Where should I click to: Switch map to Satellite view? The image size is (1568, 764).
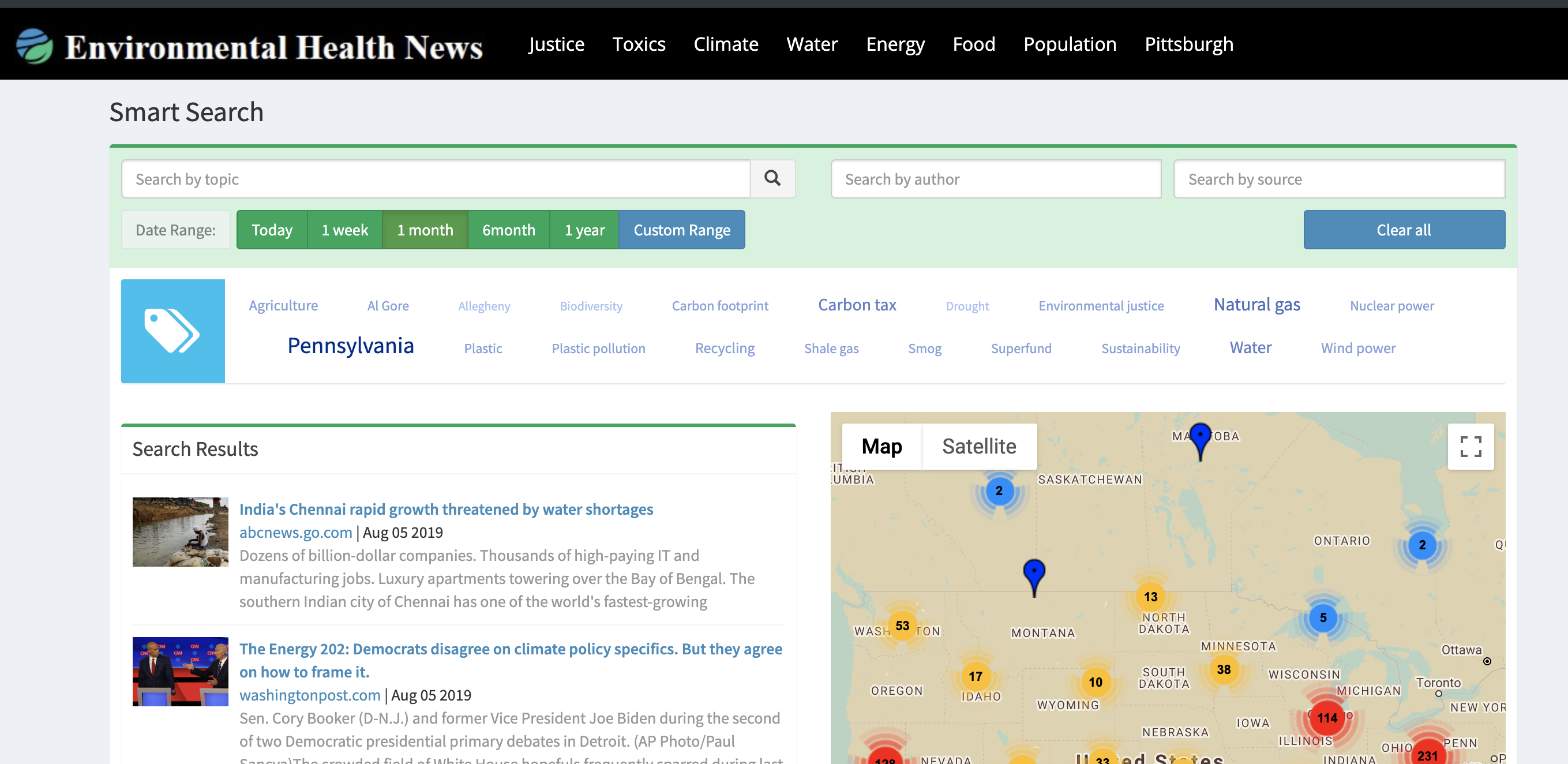point(979,446)
